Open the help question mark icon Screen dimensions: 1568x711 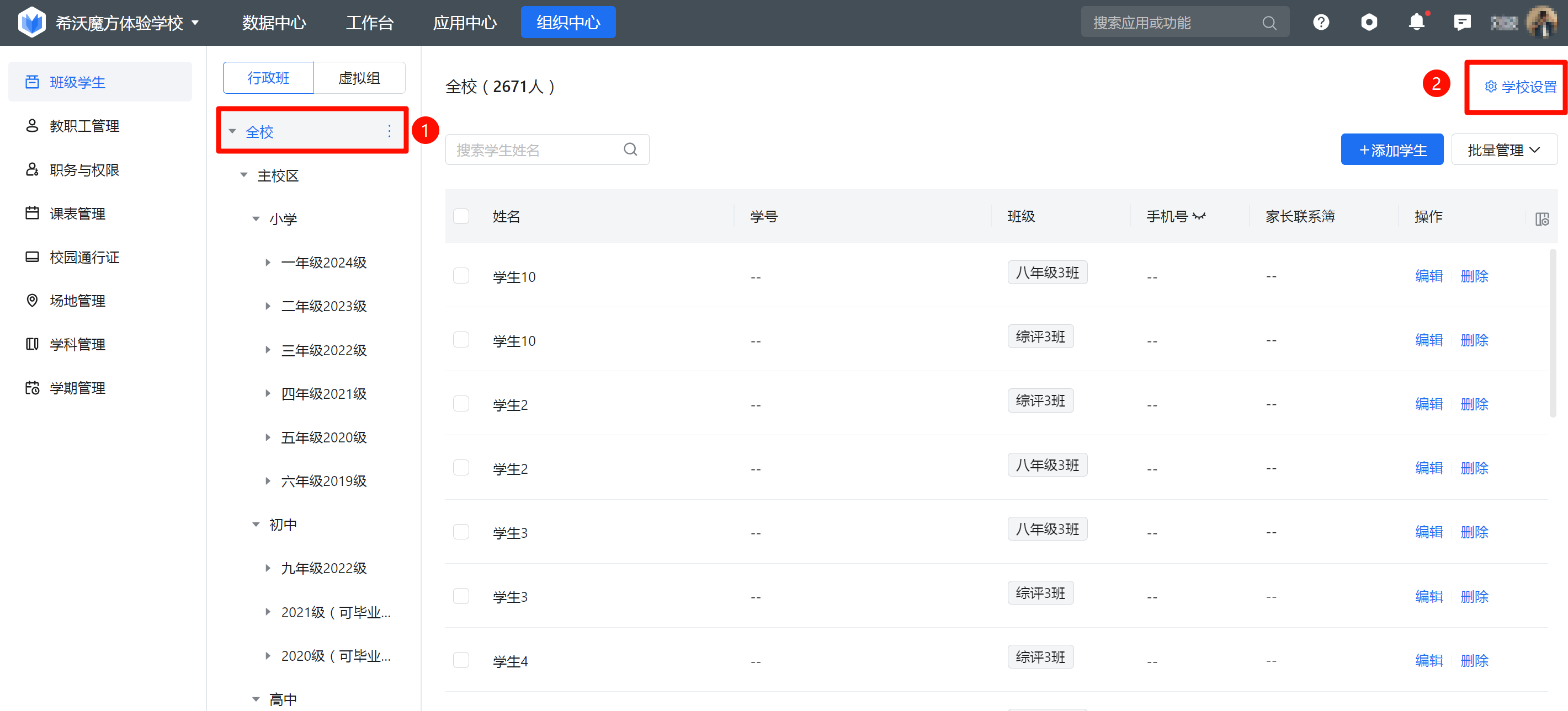1321,23
